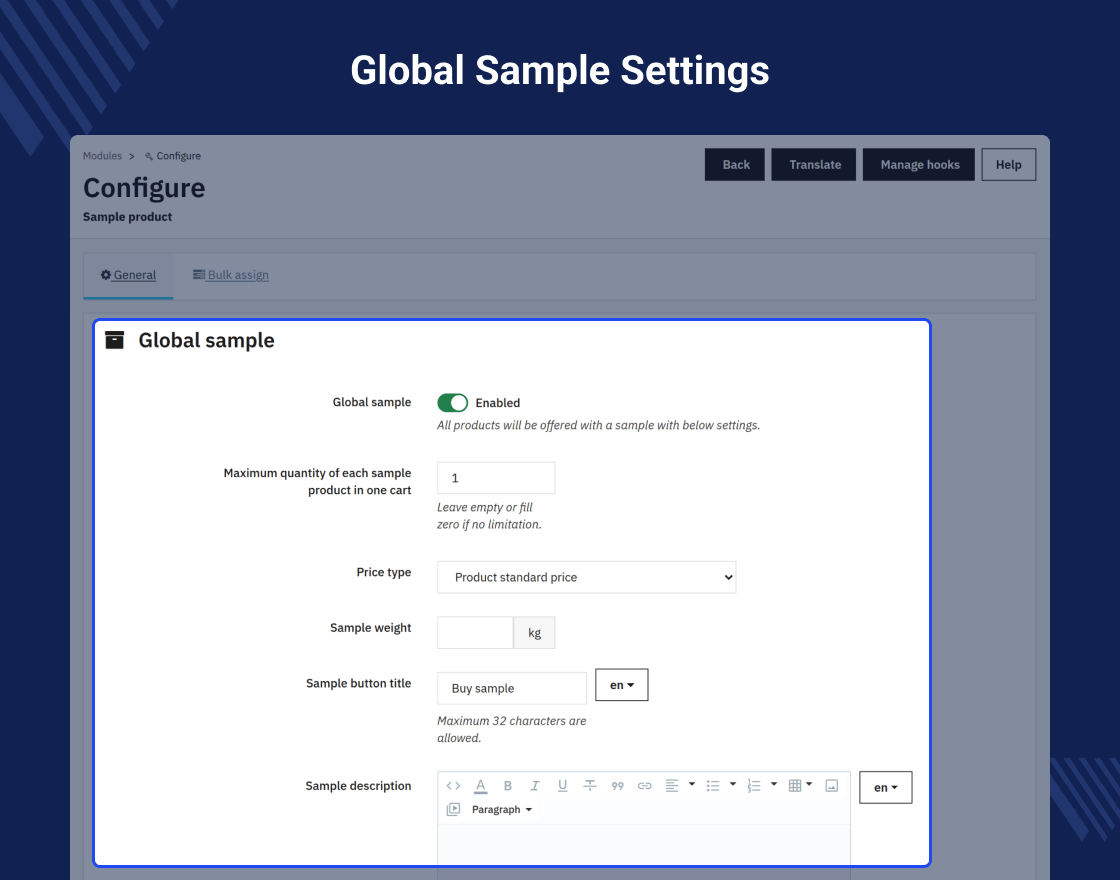Viewport: 1120px width, 880px height.
Task: Focus the Sample button title field
Action: tap(511, 689)
